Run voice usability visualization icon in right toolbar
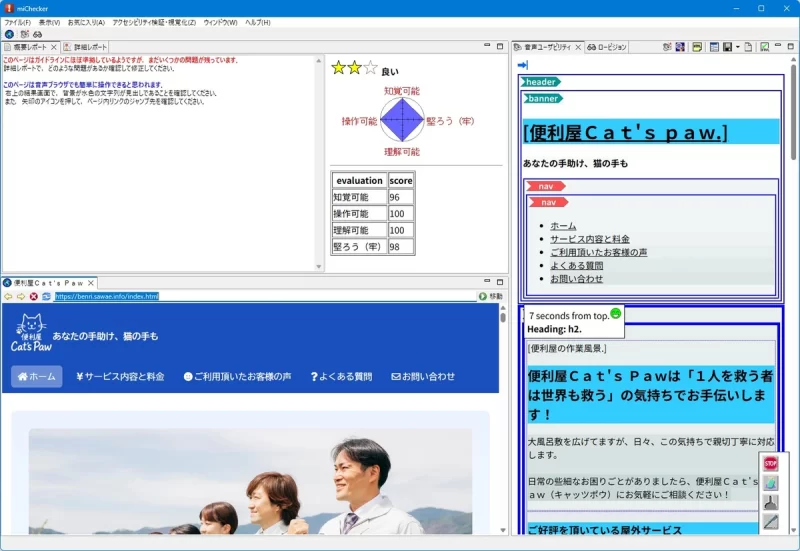 coord(667,47)
